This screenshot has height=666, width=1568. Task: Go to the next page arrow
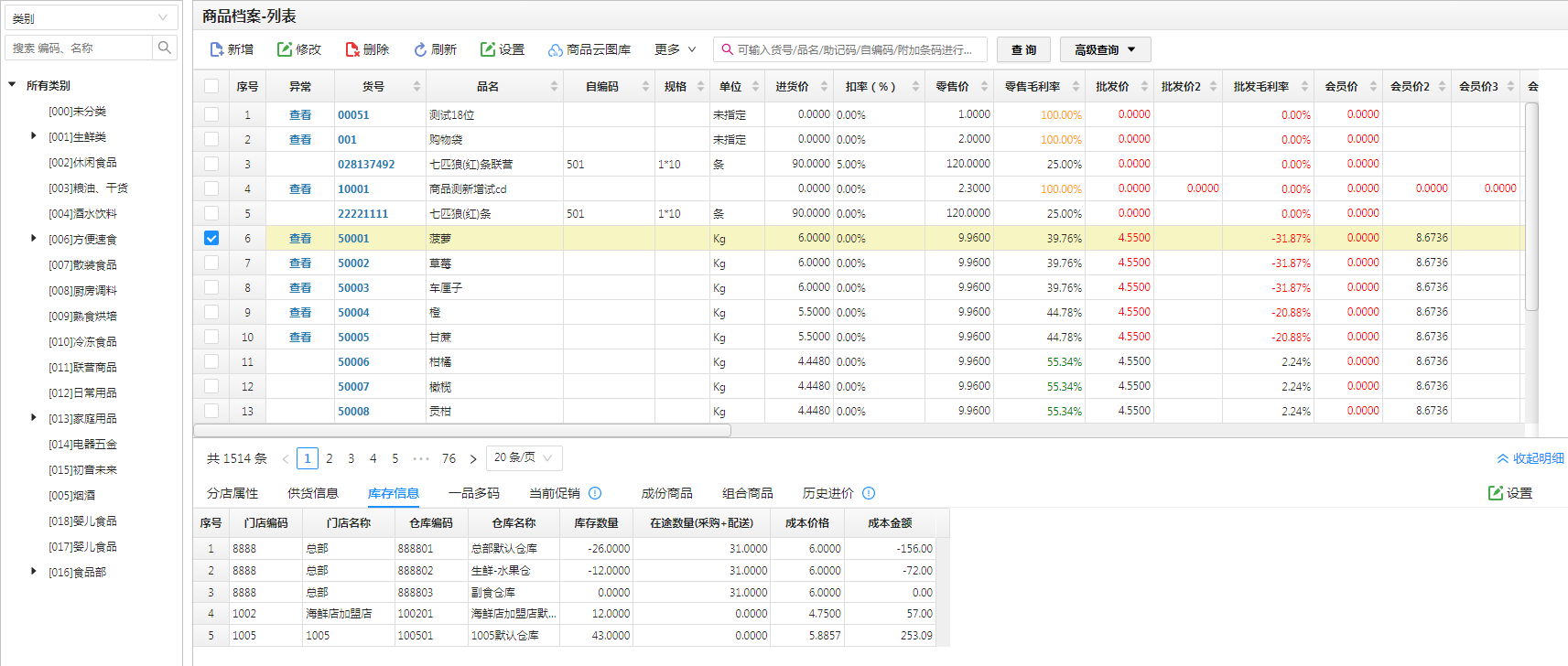pos(473,458)
